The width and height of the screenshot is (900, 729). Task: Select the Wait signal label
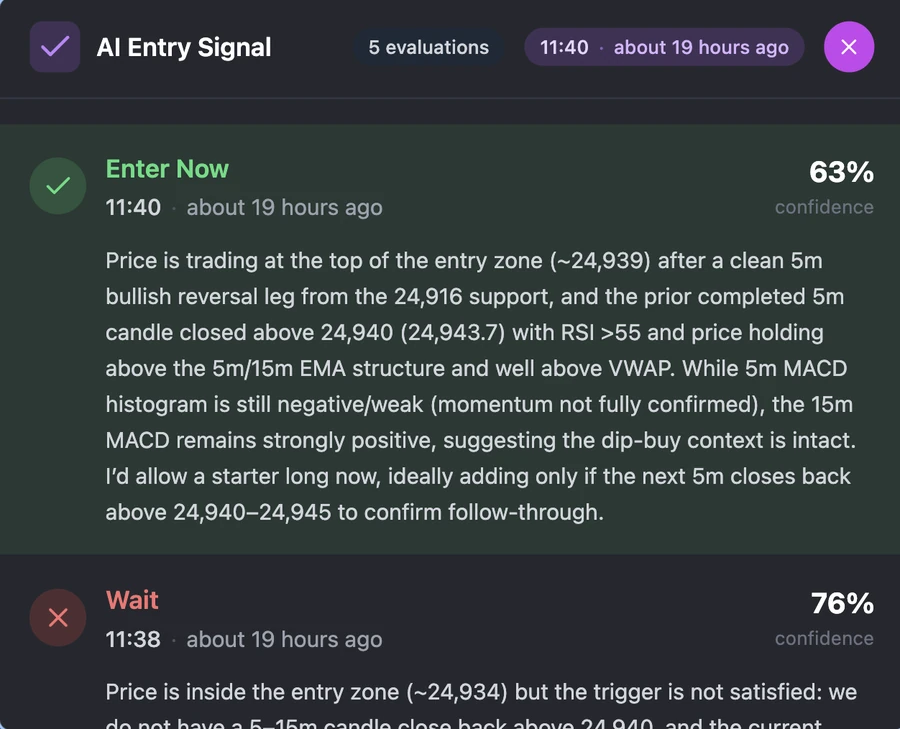tap(131, 599)
